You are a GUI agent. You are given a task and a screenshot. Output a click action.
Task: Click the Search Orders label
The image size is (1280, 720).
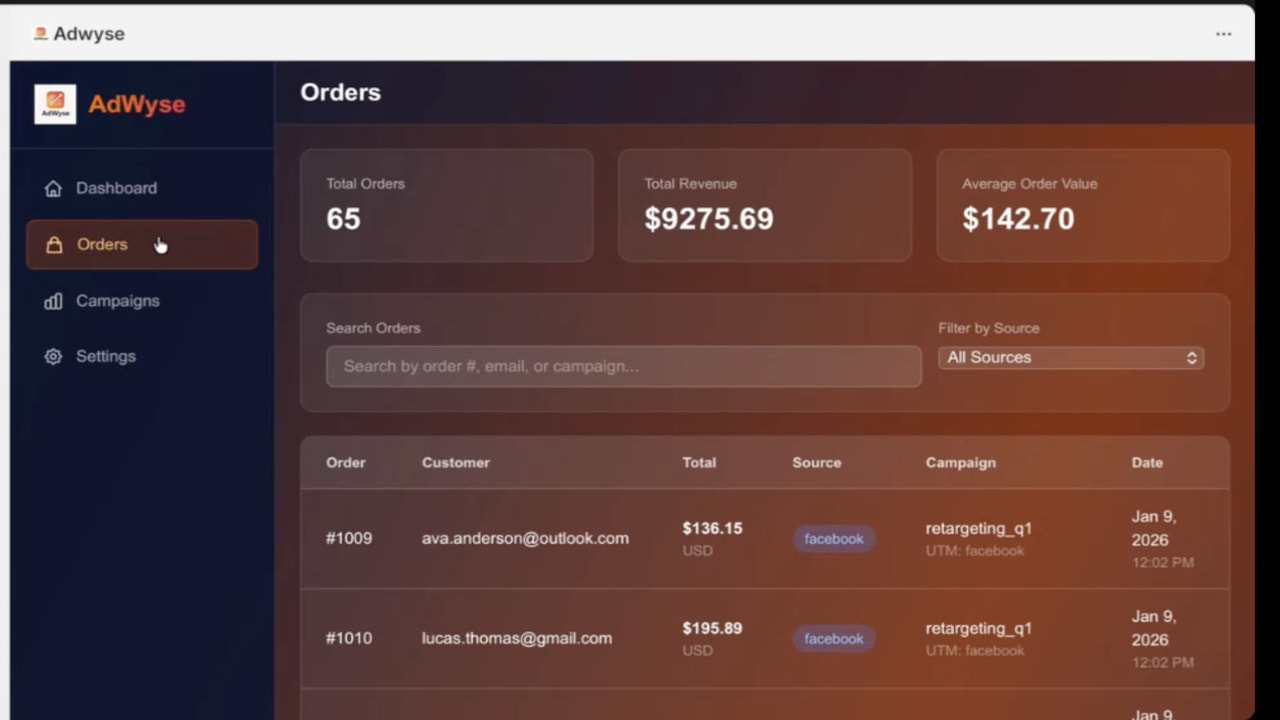(x=373, y=328)
